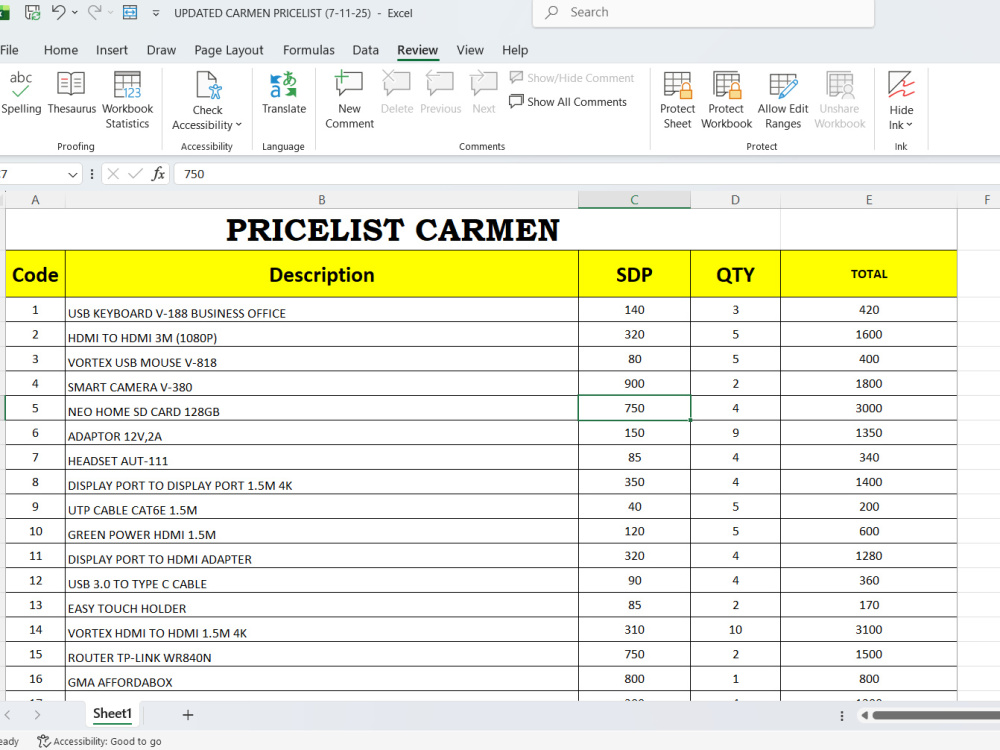Click in the Search box
Viewport: 1000px width, 750px height.
click(x=703, y=12)
